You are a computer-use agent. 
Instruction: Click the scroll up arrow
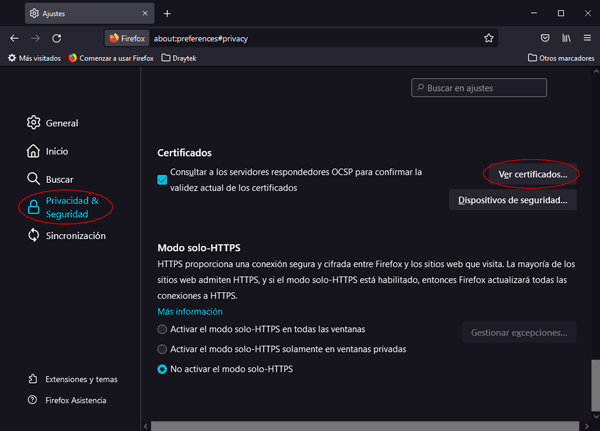(596, 72)
